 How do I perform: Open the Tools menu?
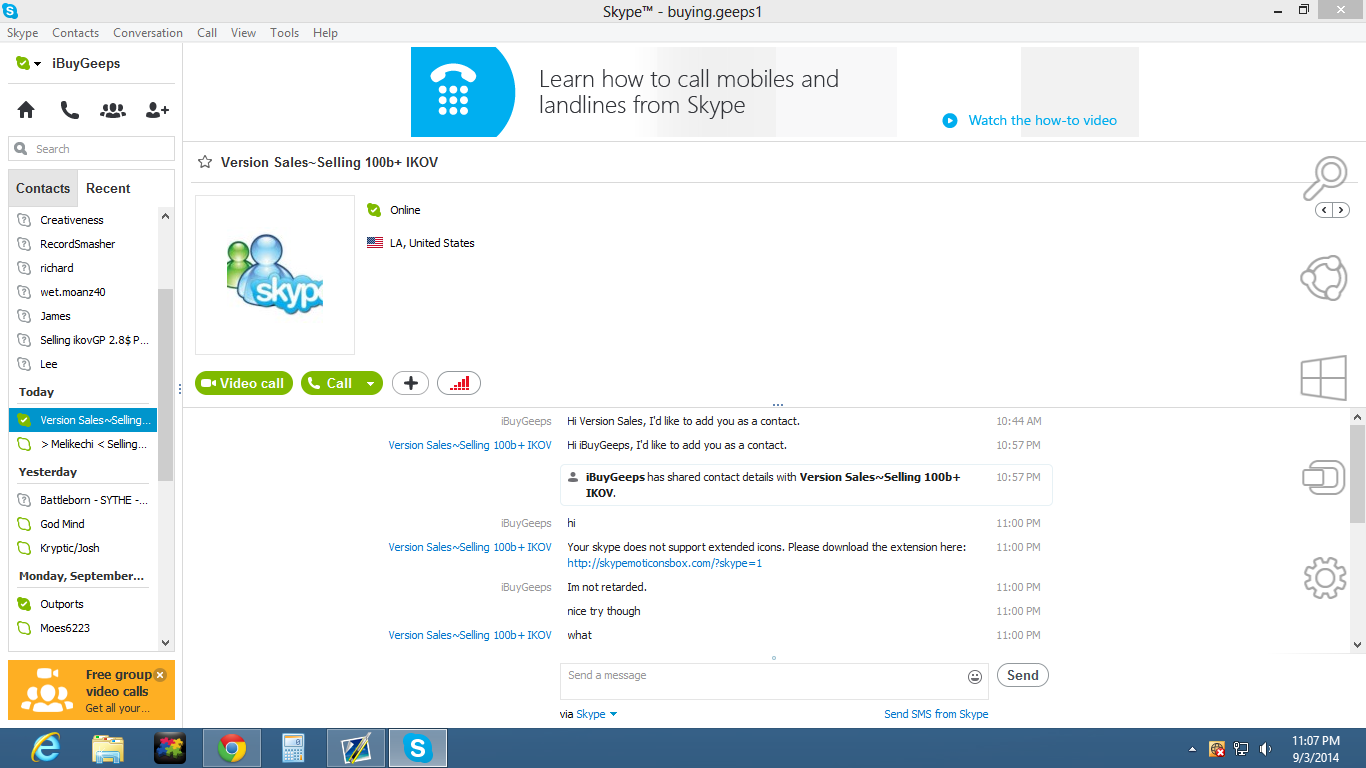285,33
